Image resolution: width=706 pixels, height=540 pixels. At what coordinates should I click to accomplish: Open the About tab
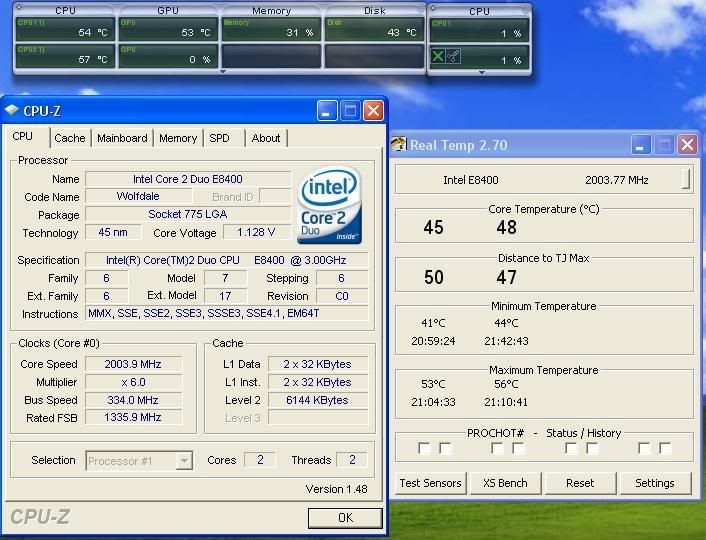(266, 138)
